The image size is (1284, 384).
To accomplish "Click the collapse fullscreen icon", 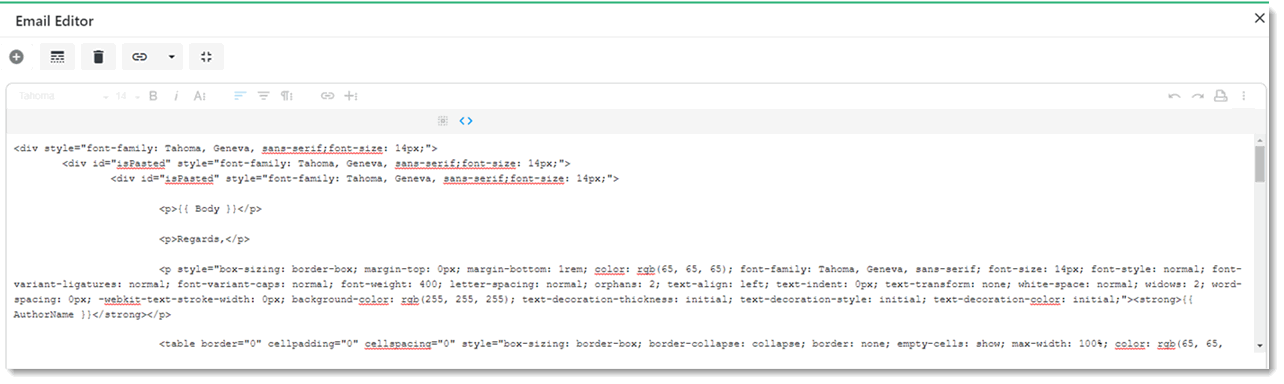I will coord(206,57).
